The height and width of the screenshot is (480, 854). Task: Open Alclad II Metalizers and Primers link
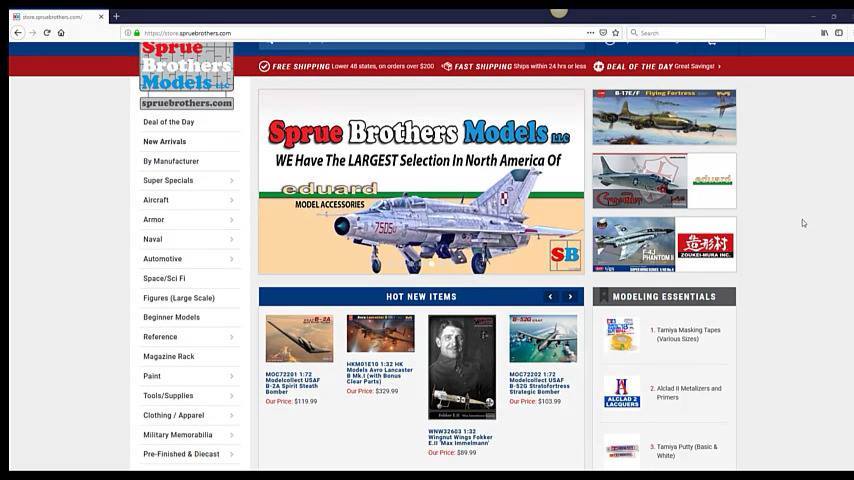coord(688,393)
